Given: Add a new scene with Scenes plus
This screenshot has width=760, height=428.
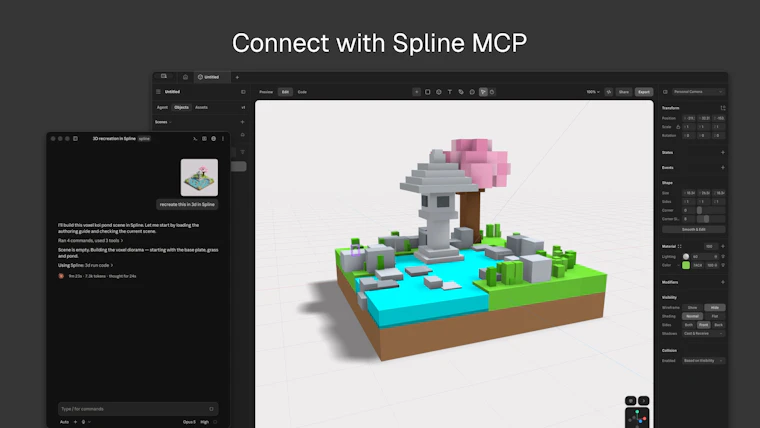Looking at the screenshot, I should pyautogui.click(x=242, y=122).
